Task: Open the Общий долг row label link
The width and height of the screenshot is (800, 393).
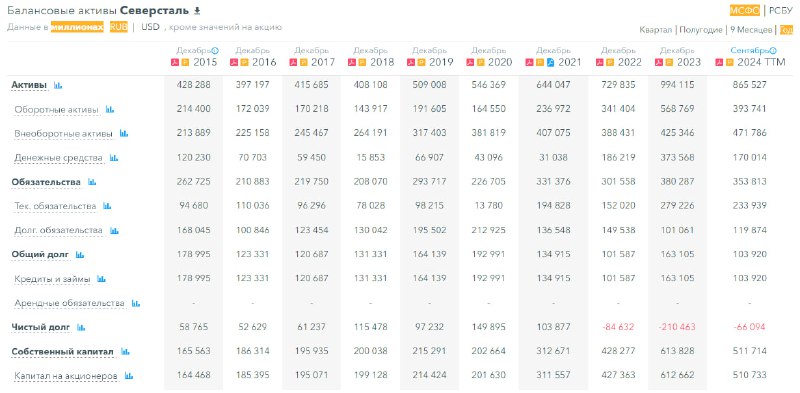Action: coord(40,255)
